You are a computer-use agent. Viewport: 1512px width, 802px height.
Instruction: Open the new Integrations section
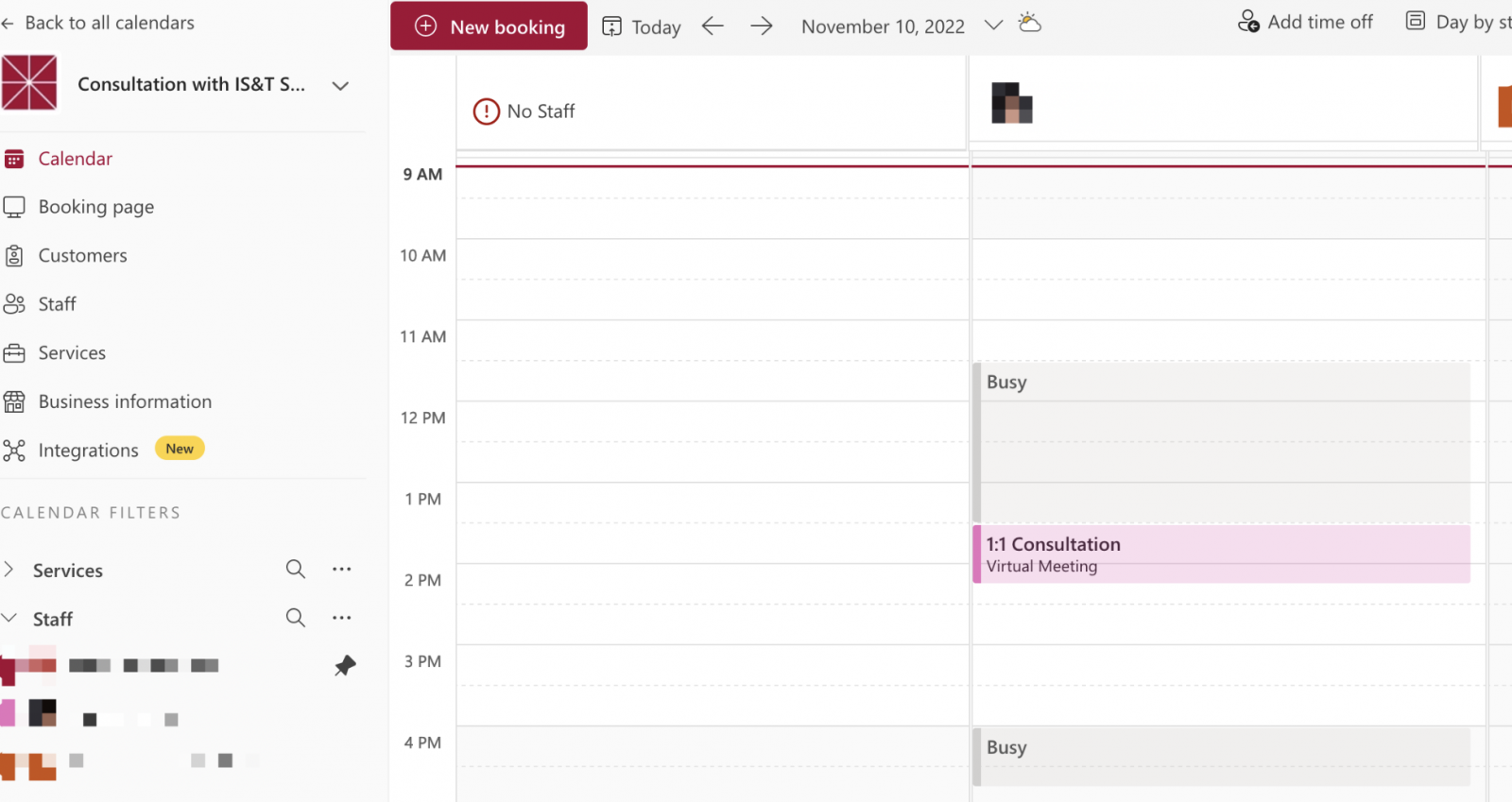pos(88,450)
